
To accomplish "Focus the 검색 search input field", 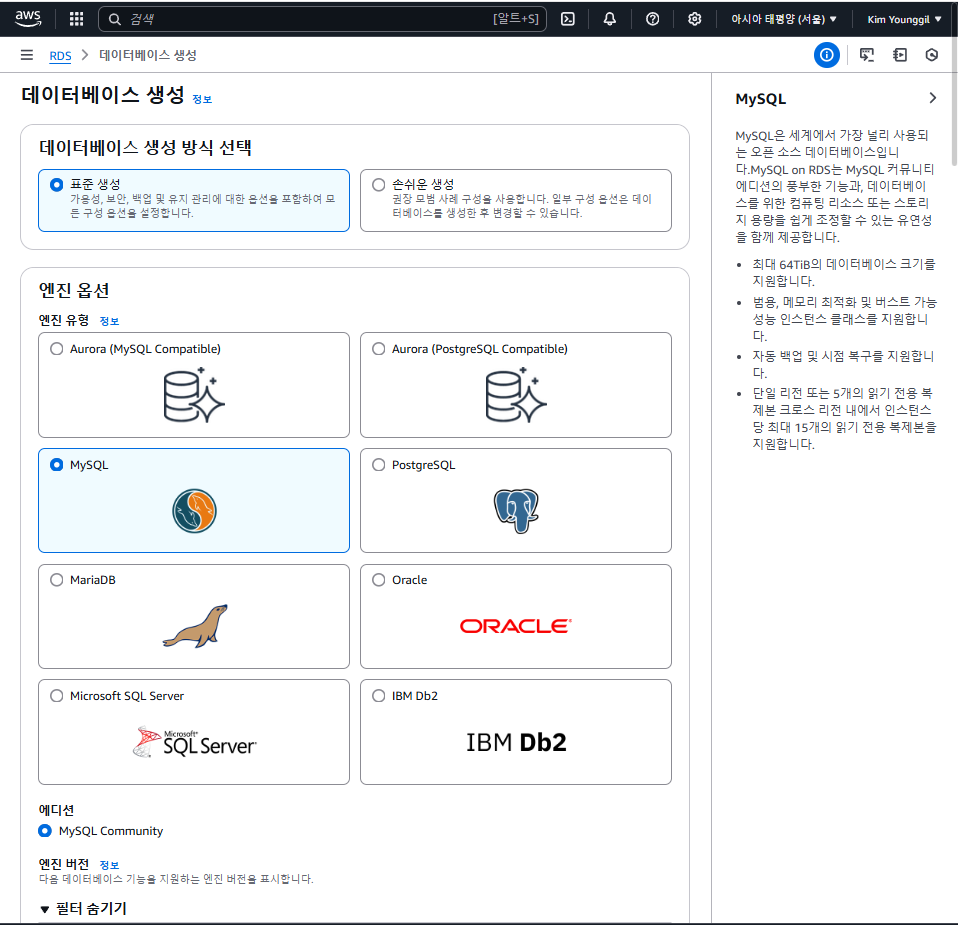I will point(322,20).
